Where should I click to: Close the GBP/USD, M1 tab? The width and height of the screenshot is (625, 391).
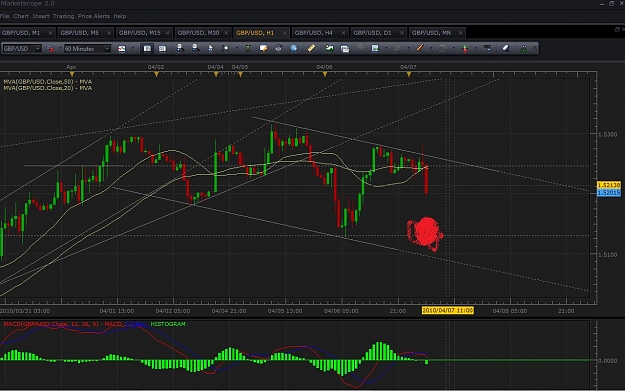50,33
